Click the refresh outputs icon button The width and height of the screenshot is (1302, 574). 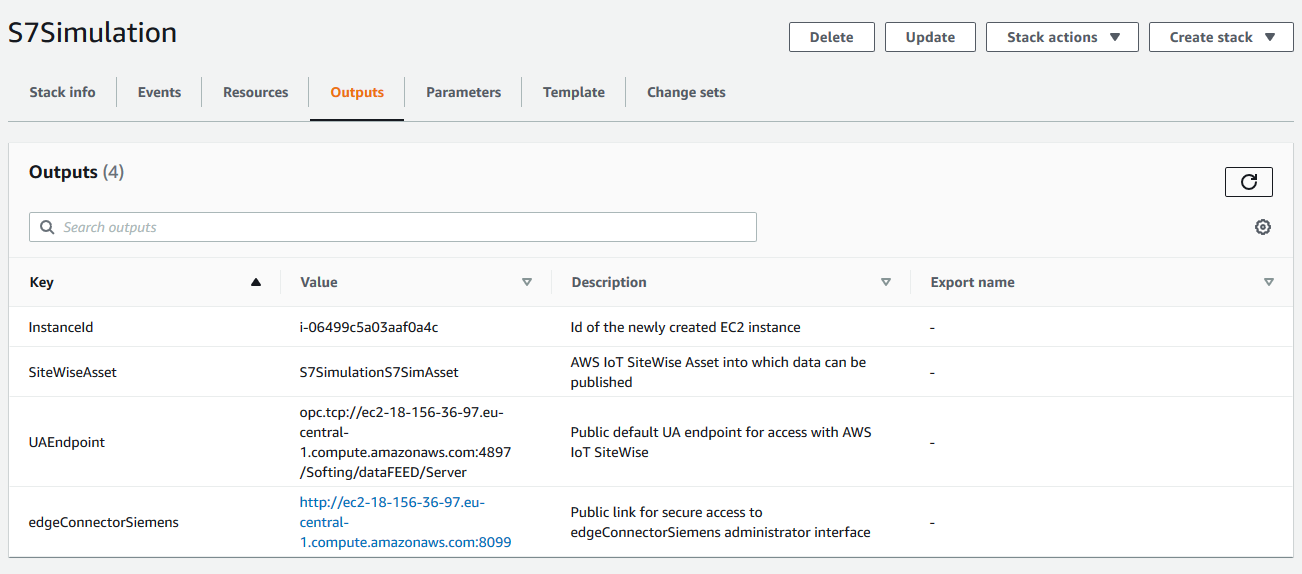[x=1248, y=182]
